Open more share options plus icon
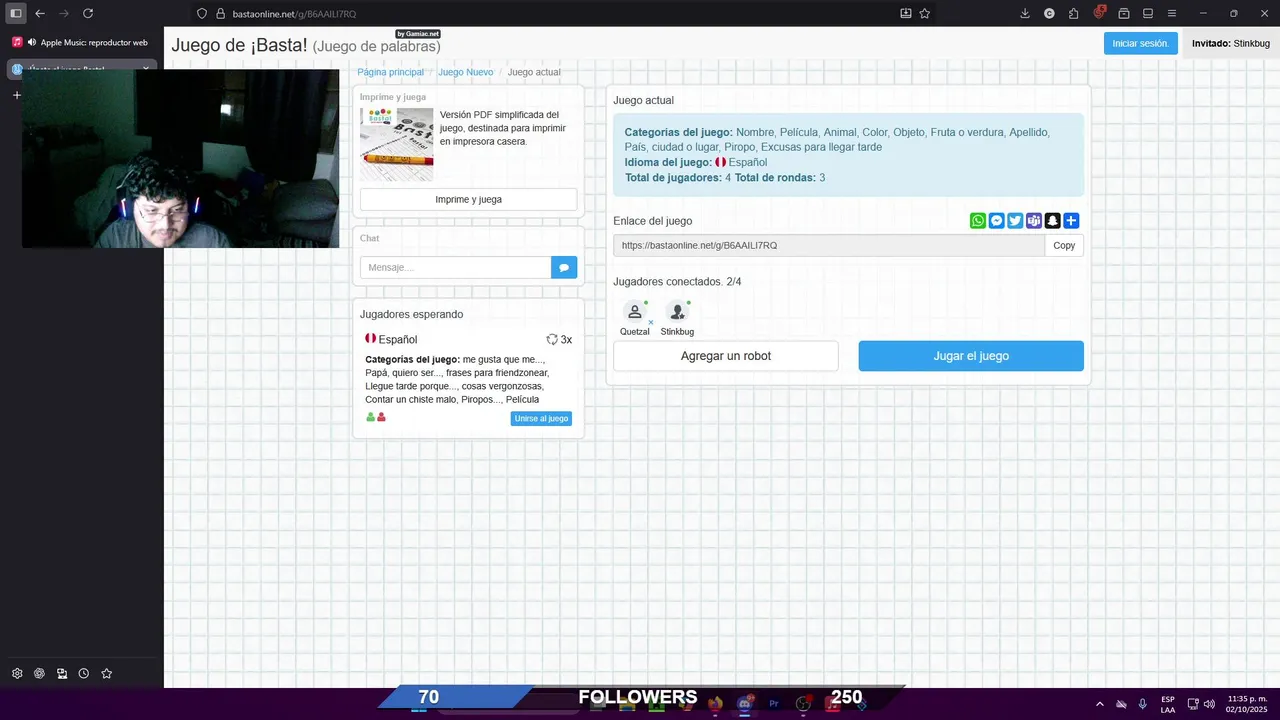This screenshot has height=720, width=1280. (x=1071, y=221)
